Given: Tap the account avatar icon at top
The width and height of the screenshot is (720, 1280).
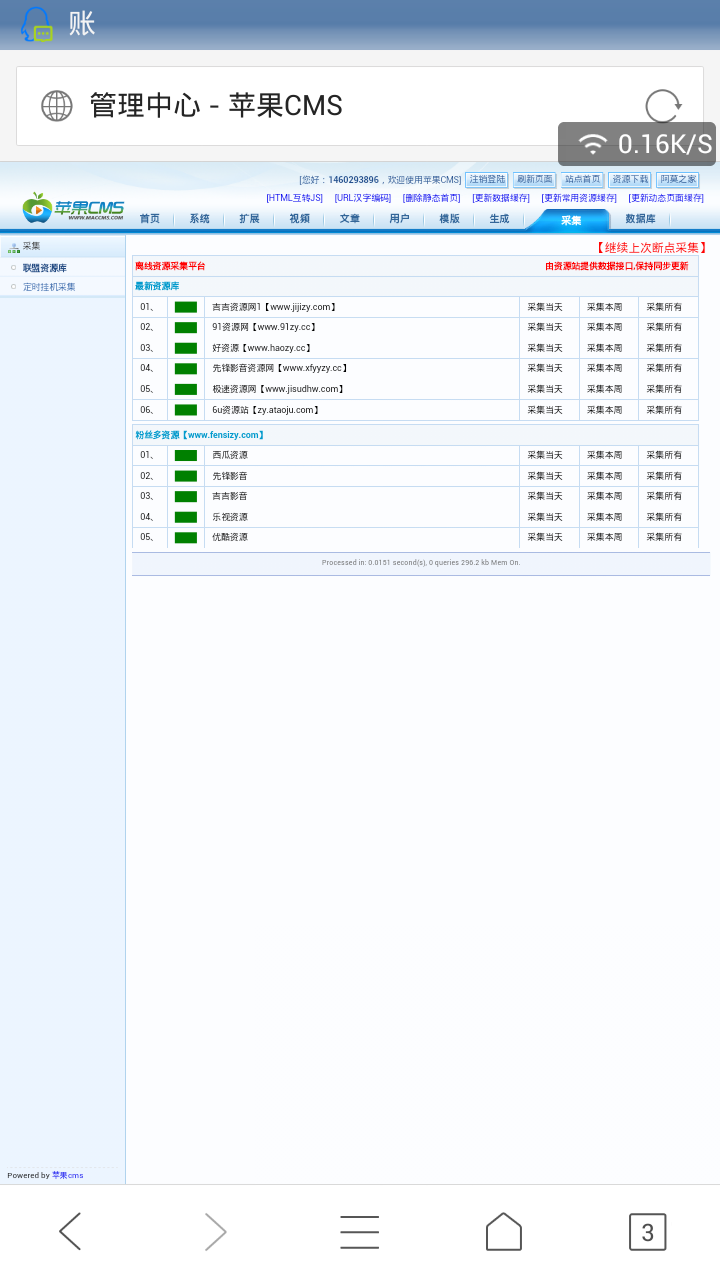Looking at the screenshot, I should (x=36, y=24).
